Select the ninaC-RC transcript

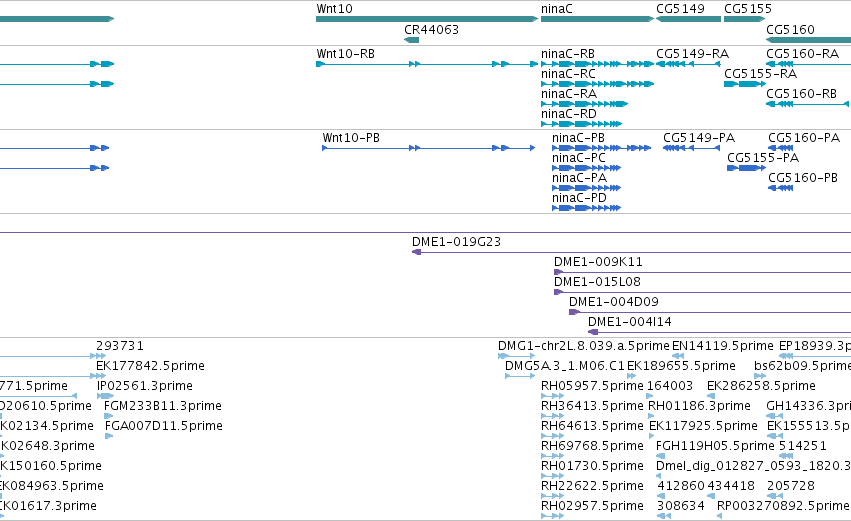click(x=598, y=84)
